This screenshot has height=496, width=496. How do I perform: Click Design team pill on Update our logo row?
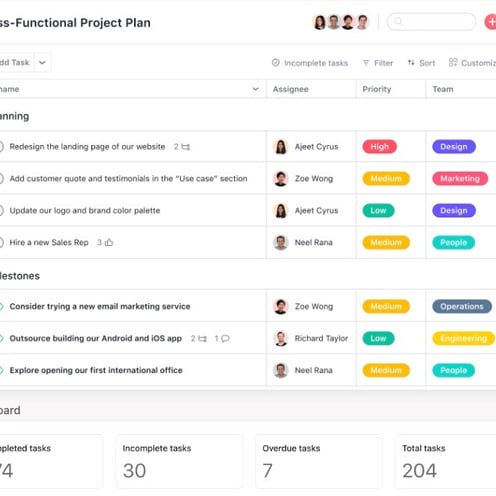[x=454, y=211]
